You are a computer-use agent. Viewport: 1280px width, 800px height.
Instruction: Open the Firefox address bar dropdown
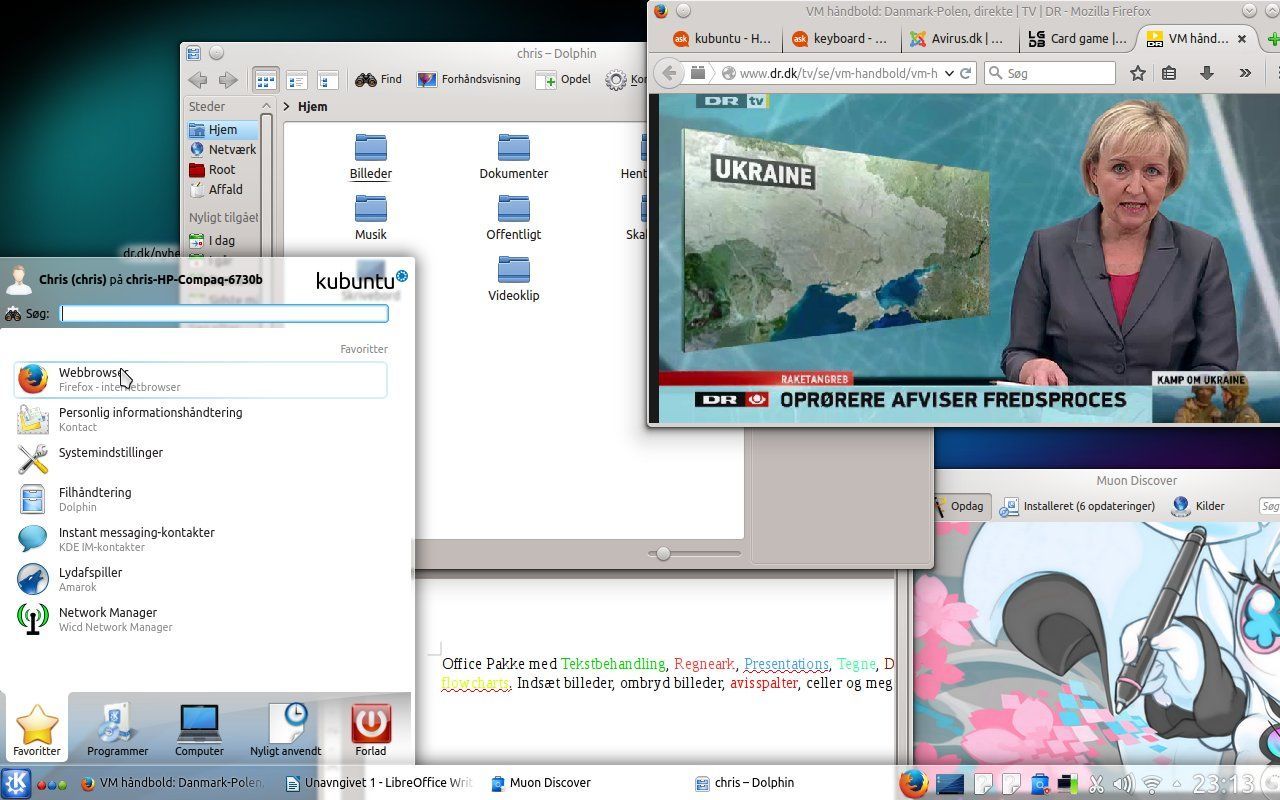[949, 72]
